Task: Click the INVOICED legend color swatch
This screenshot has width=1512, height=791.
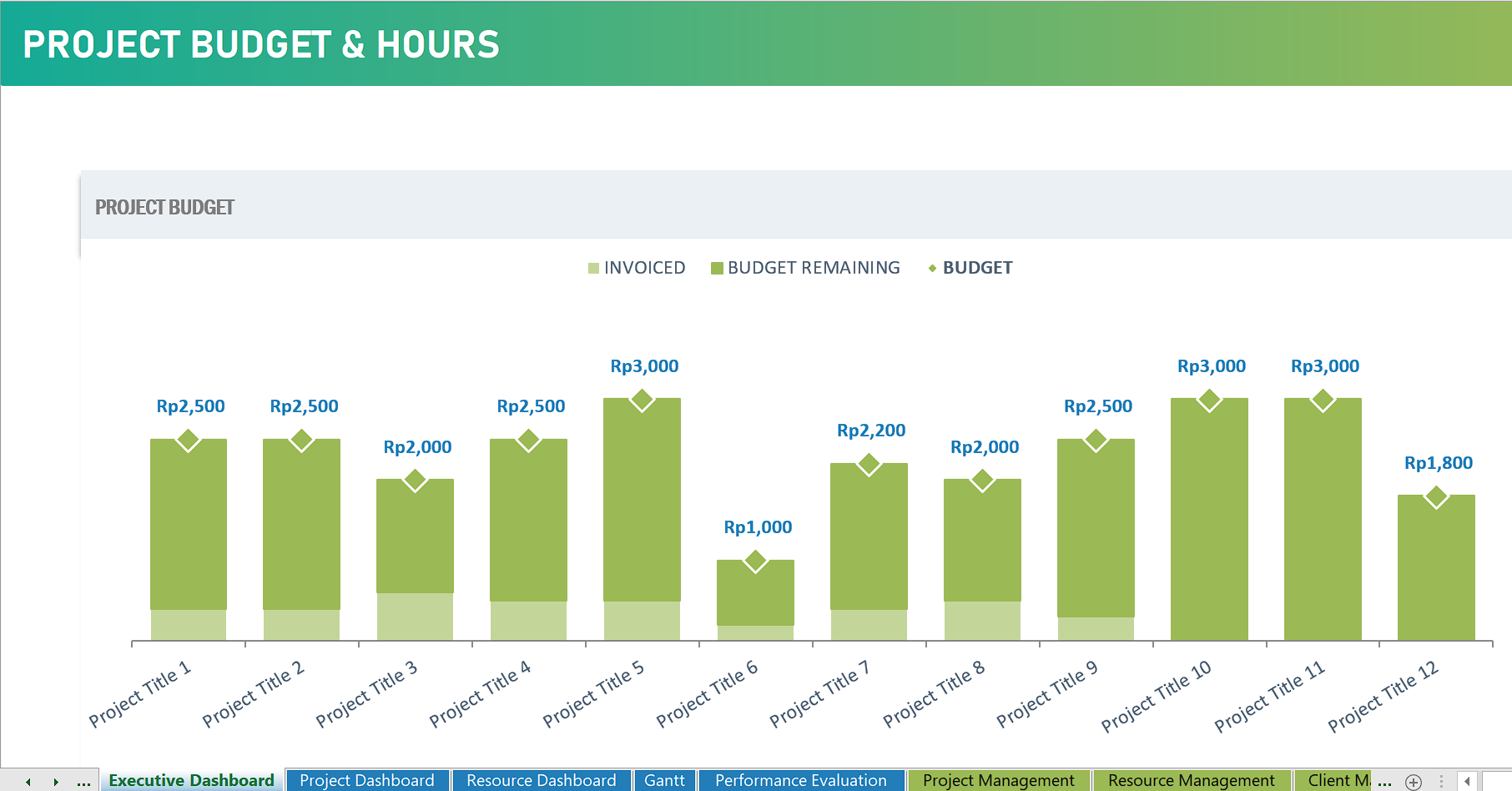Action: pos(593,268)
